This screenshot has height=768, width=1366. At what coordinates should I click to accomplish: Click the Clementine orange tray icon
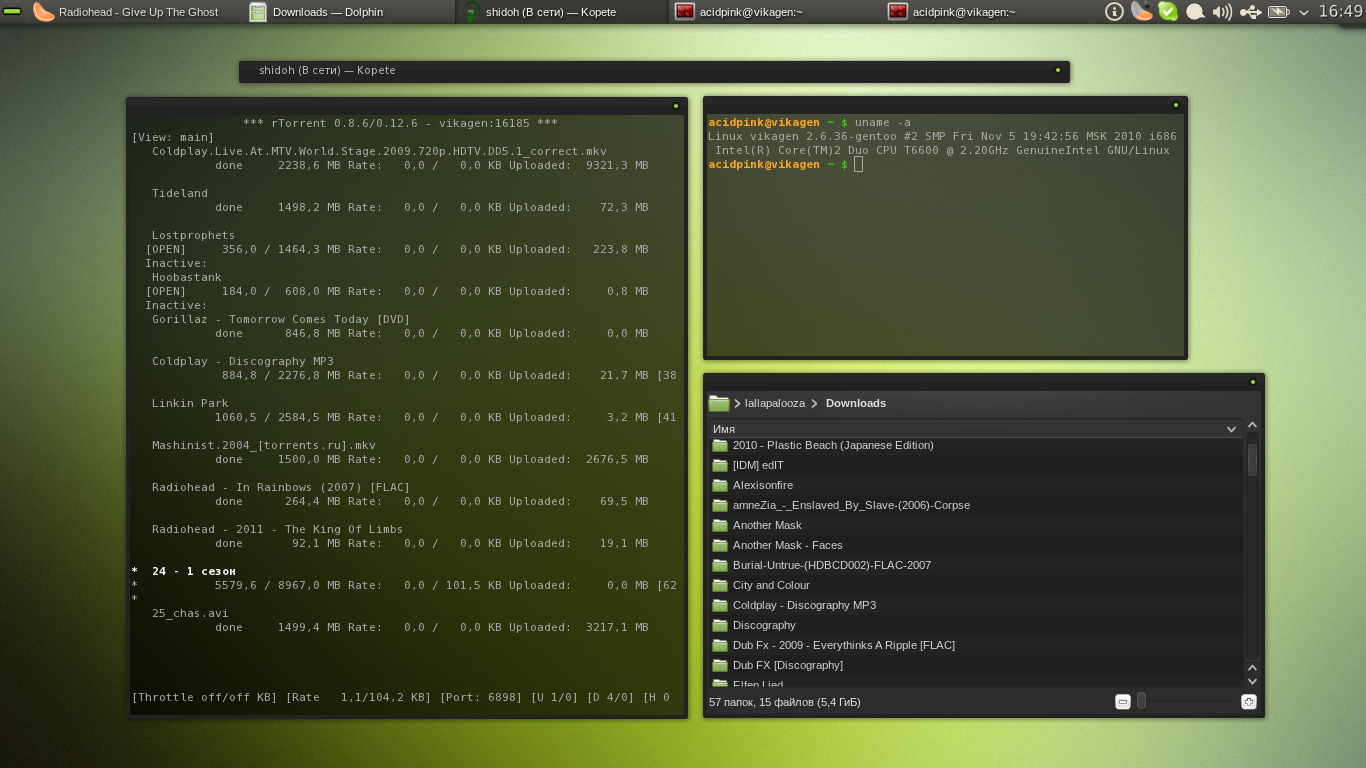tap(1141, 12)
